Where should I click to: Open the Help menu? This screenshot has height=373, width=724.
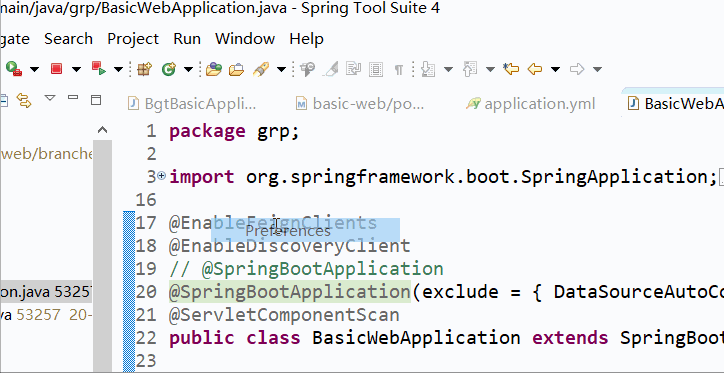306,39
